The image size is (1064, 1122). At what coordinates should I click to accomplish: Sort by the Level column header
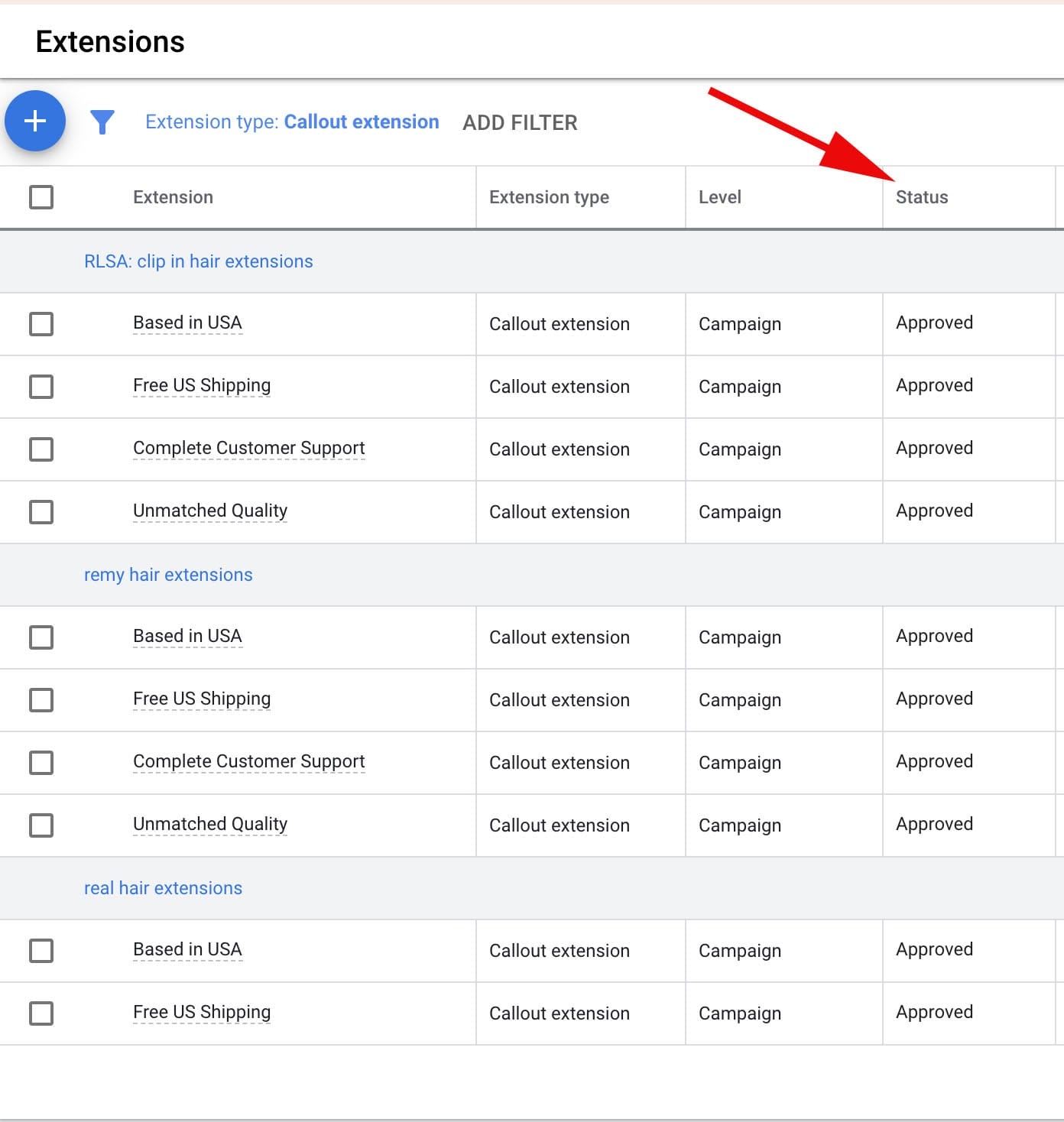point(720,197)
